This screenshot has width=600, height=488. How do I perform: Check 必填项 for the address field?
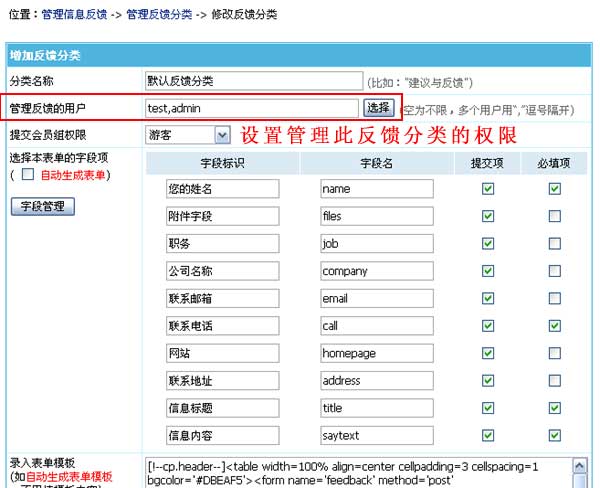tap(554, 381)
